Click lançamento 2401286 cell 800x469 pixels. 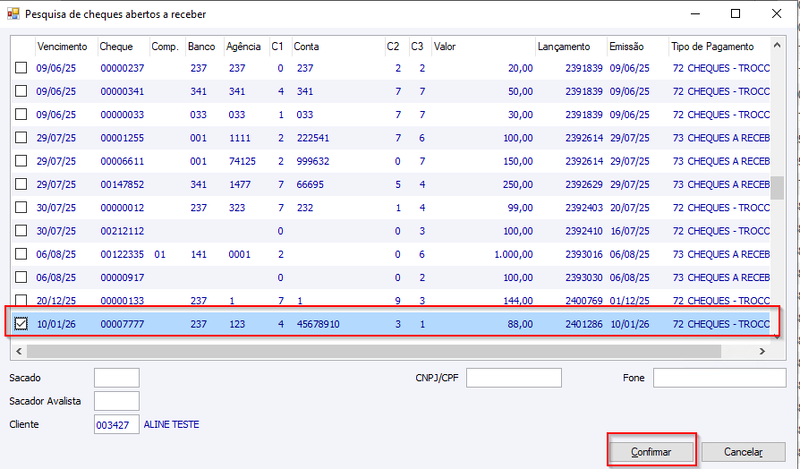584,324
